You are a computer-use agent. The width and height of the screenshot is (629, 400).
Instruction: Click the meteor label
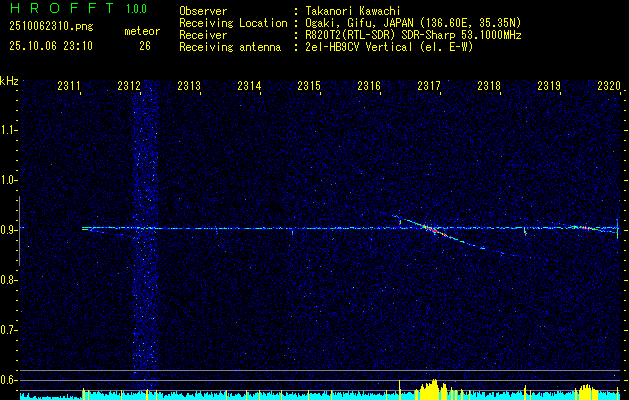pyautogui.click(x=142, y=31)
